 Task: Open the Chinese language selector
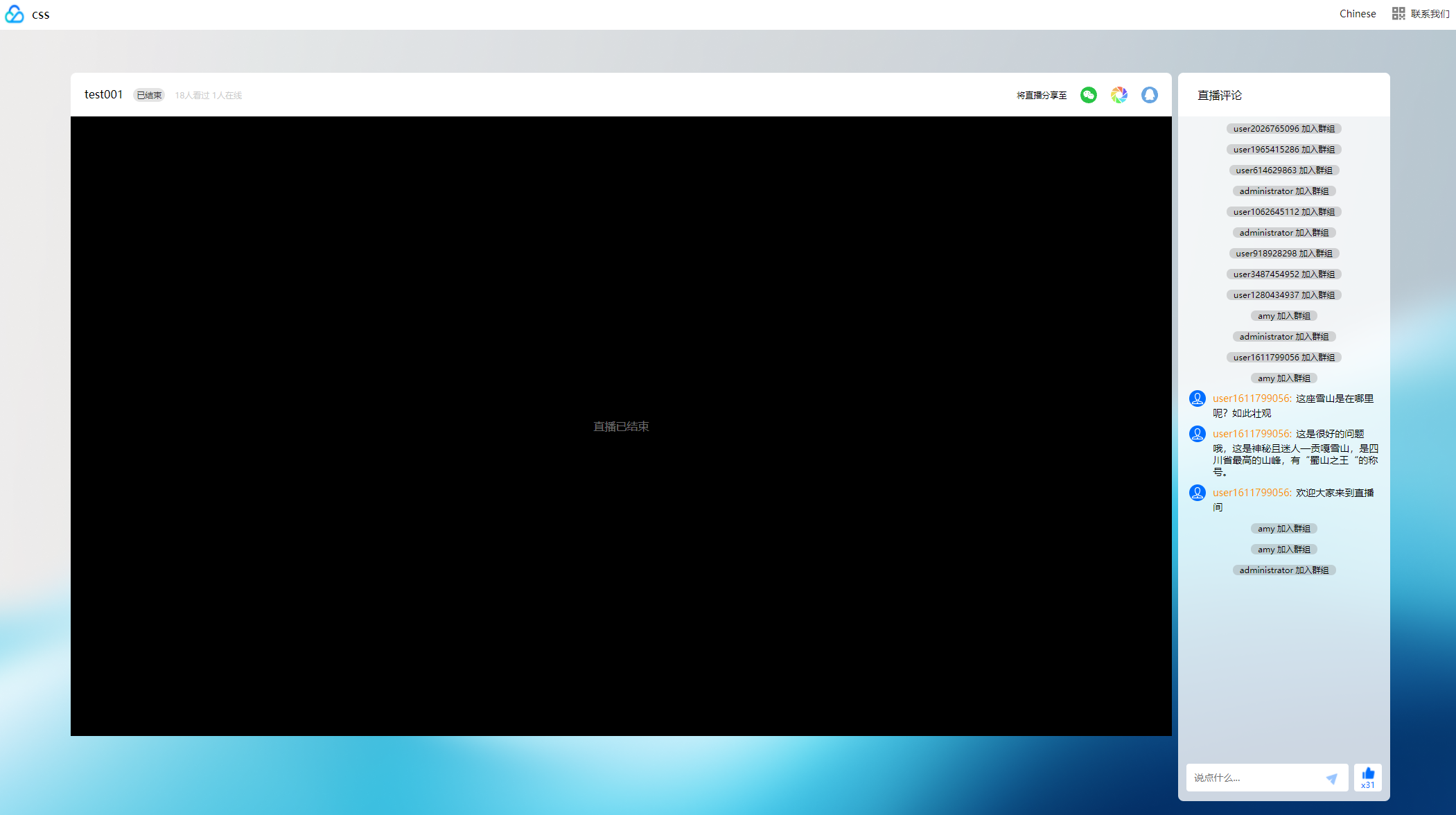(x=1357, y=14)
